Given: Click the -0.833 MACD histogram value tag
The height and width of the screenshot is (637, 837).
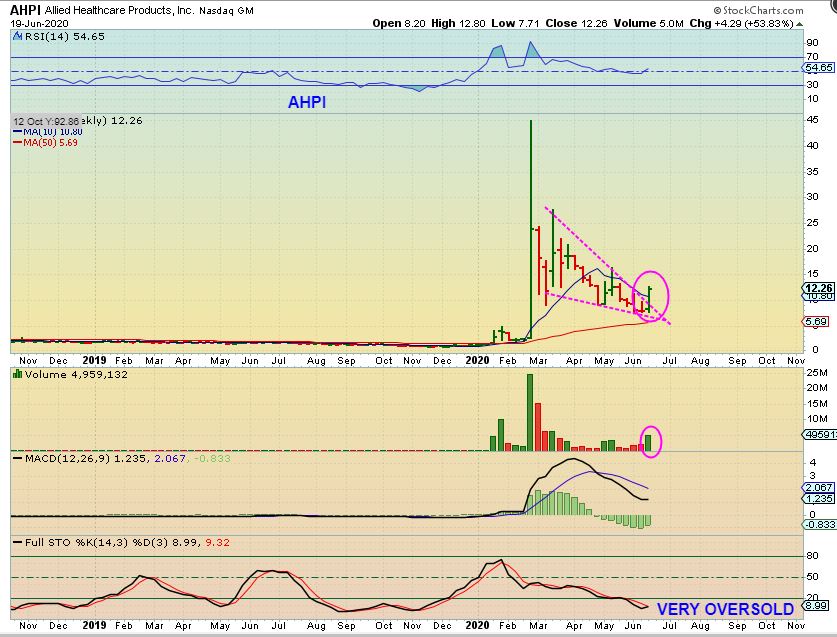Looking at the screenshot, I should pos(819,524).
